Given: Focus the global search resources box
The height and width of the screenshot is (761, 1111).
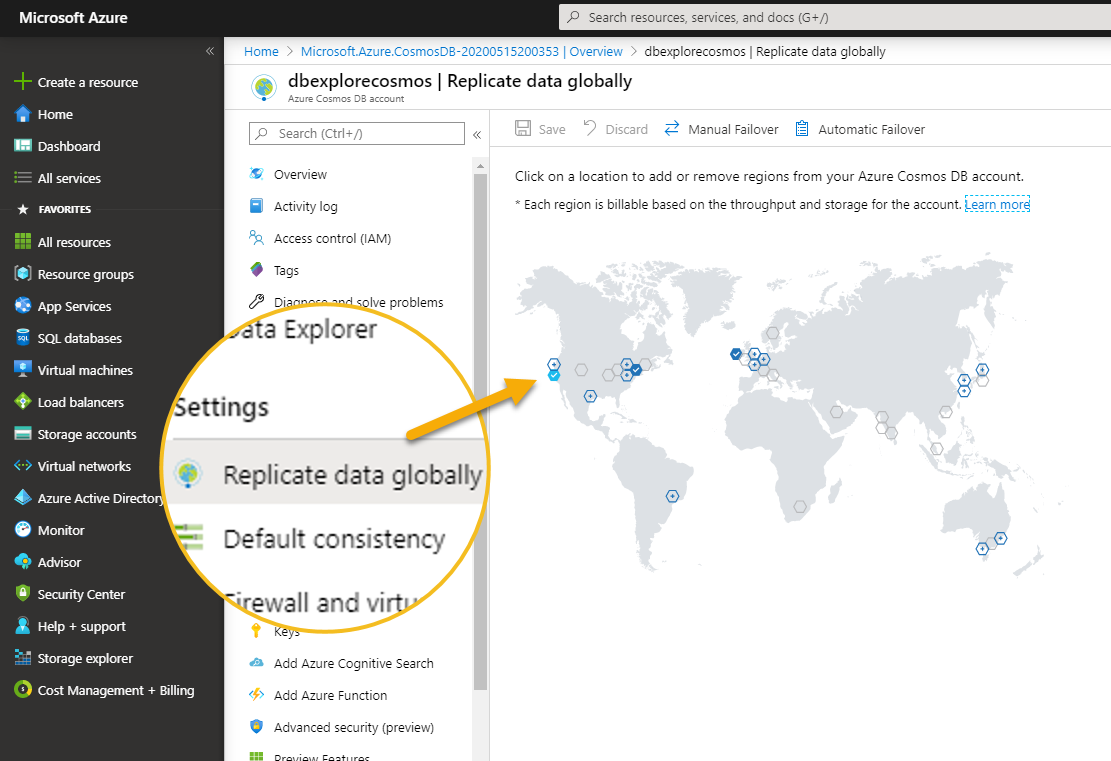Looking at the screenshot, I should 835,18.
